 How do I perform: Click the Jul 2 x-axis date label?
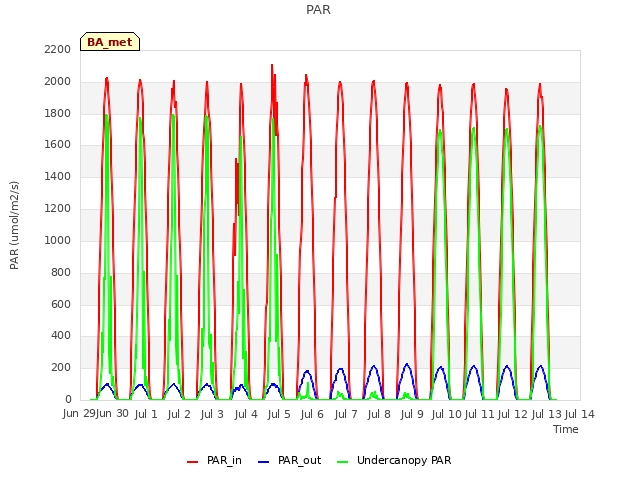coord(179,414)
